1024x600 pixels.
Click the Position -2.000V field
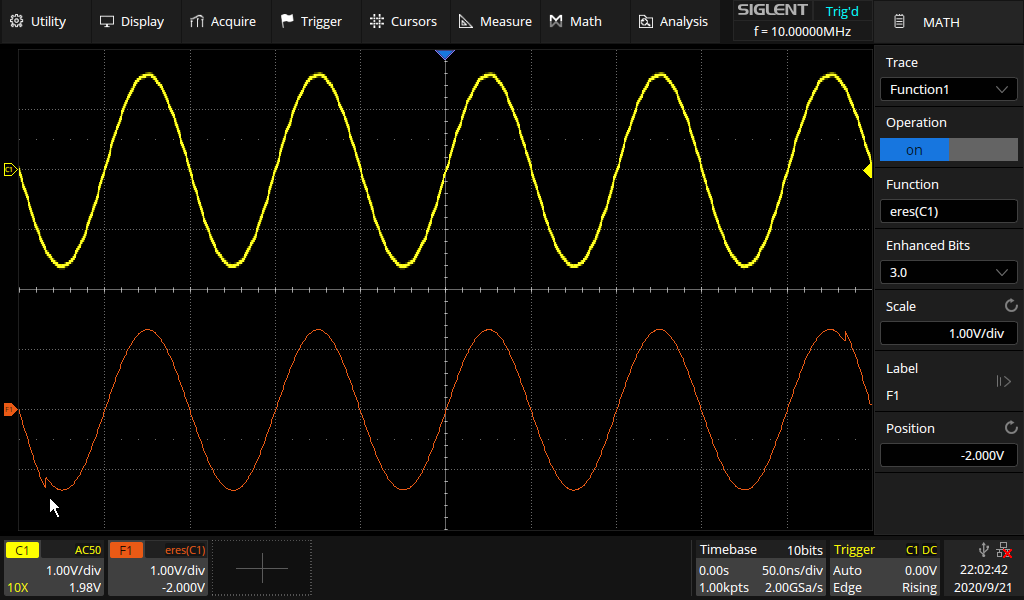click(948, 456)
